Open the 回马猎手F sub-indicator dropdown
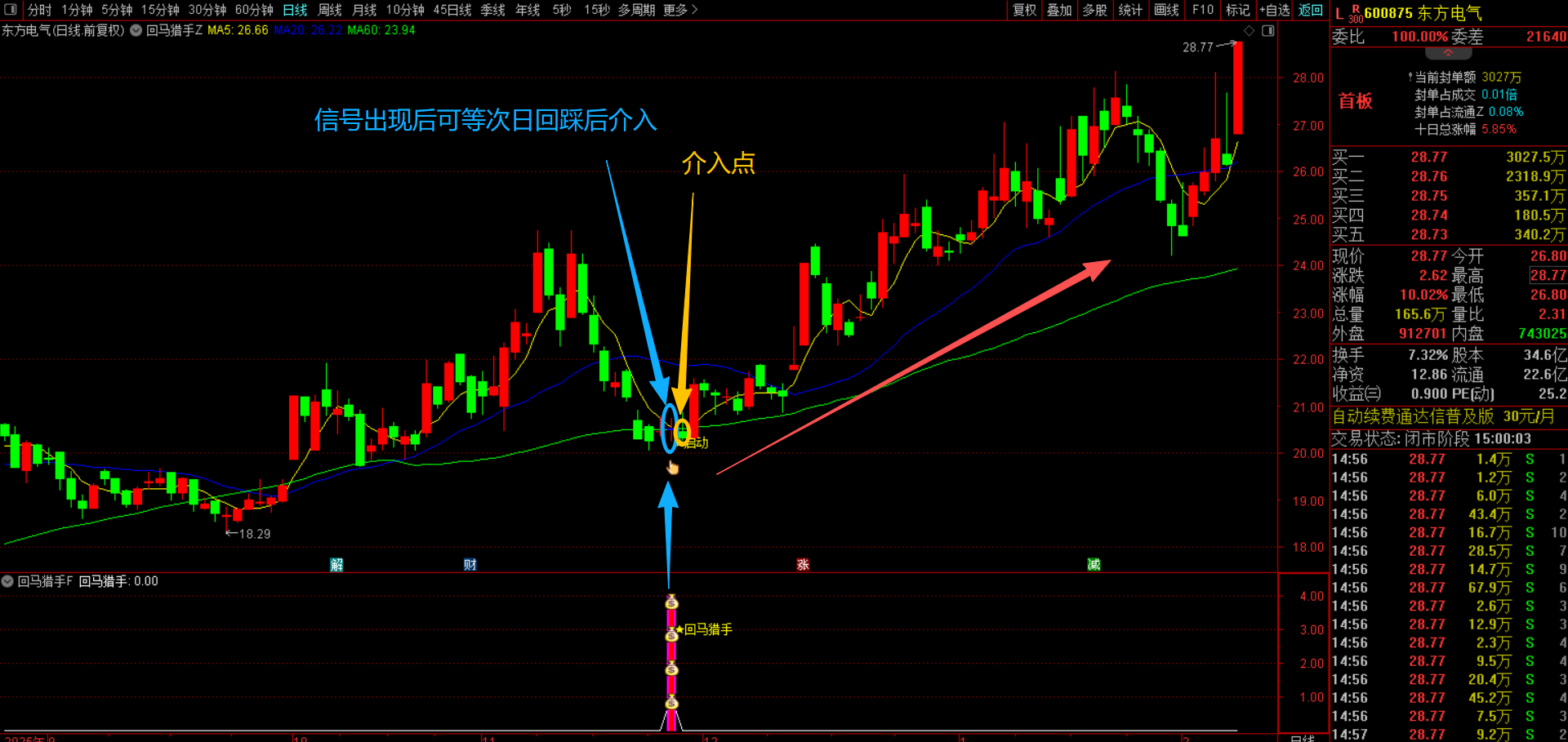The image size is (1568, 742). (7, 581)
